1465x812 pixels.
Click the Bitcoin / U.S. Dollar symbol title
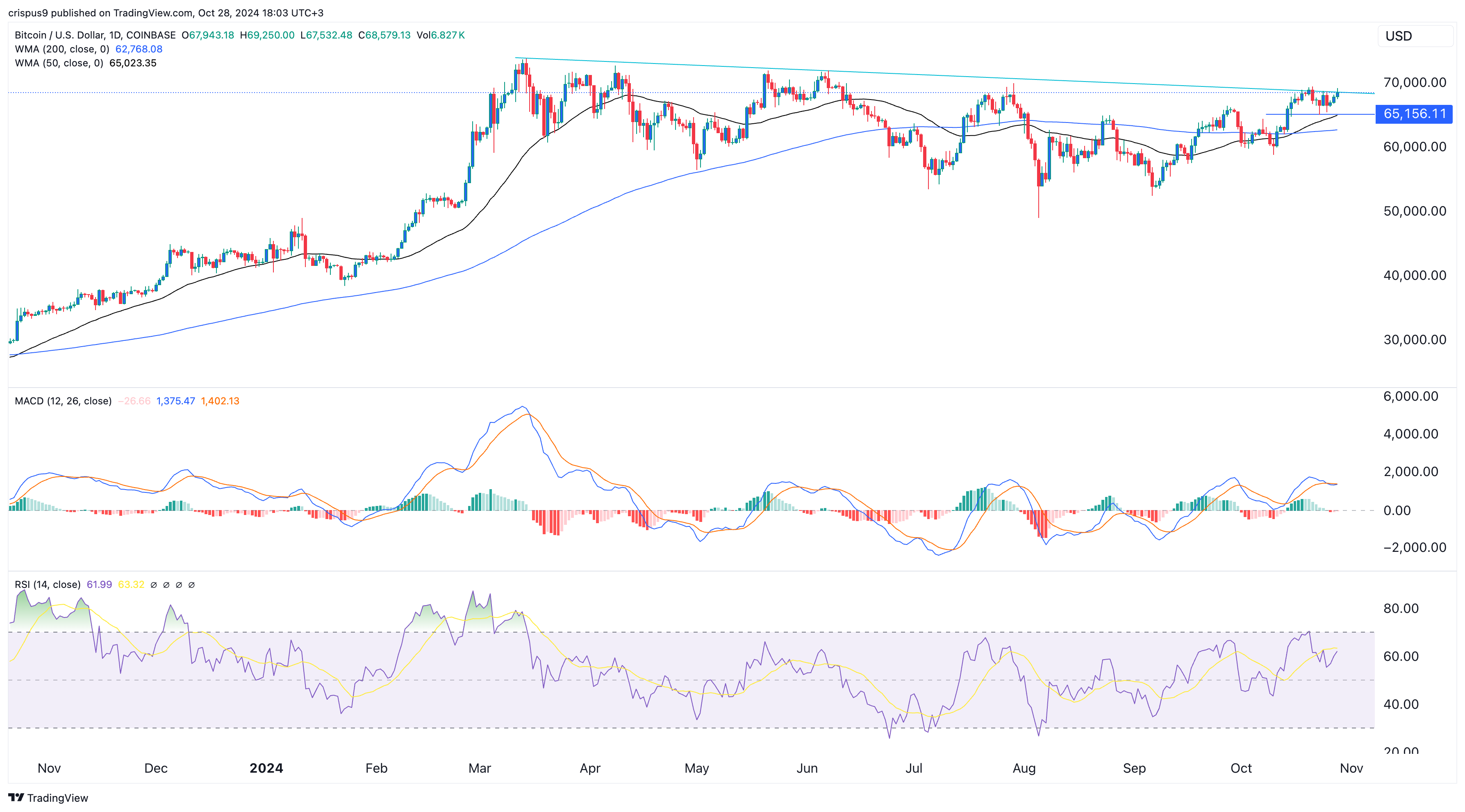click(95, 35)
